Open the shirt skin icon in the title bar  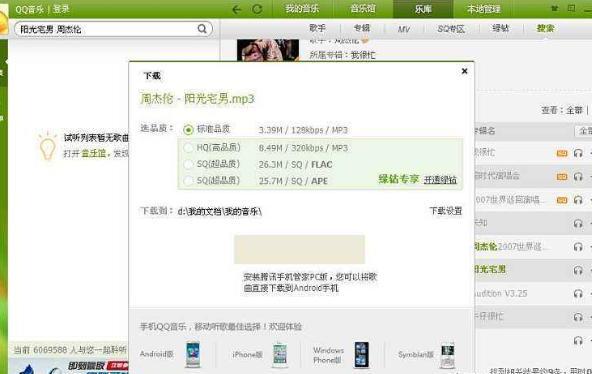pos(554,8)
